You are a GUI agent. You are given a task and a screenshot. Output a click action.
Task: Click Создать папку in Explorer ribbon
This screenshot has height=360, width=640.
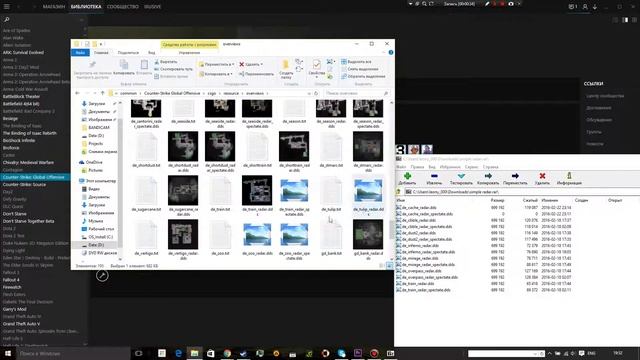pos(286,69)
